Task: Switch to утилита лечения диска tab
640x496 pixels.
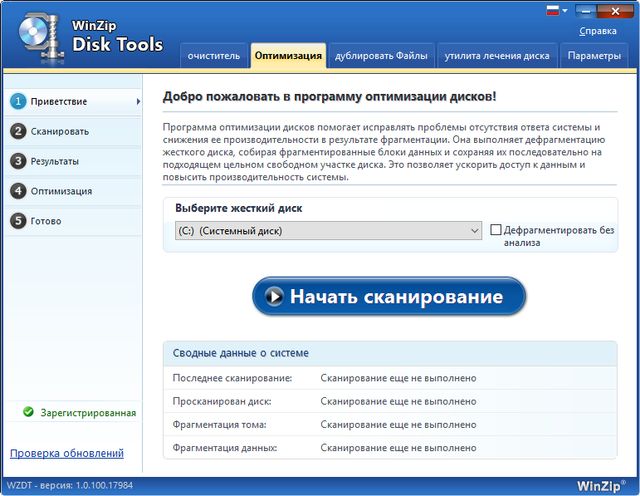Action: pyautogui.click(x=497, y=56)
